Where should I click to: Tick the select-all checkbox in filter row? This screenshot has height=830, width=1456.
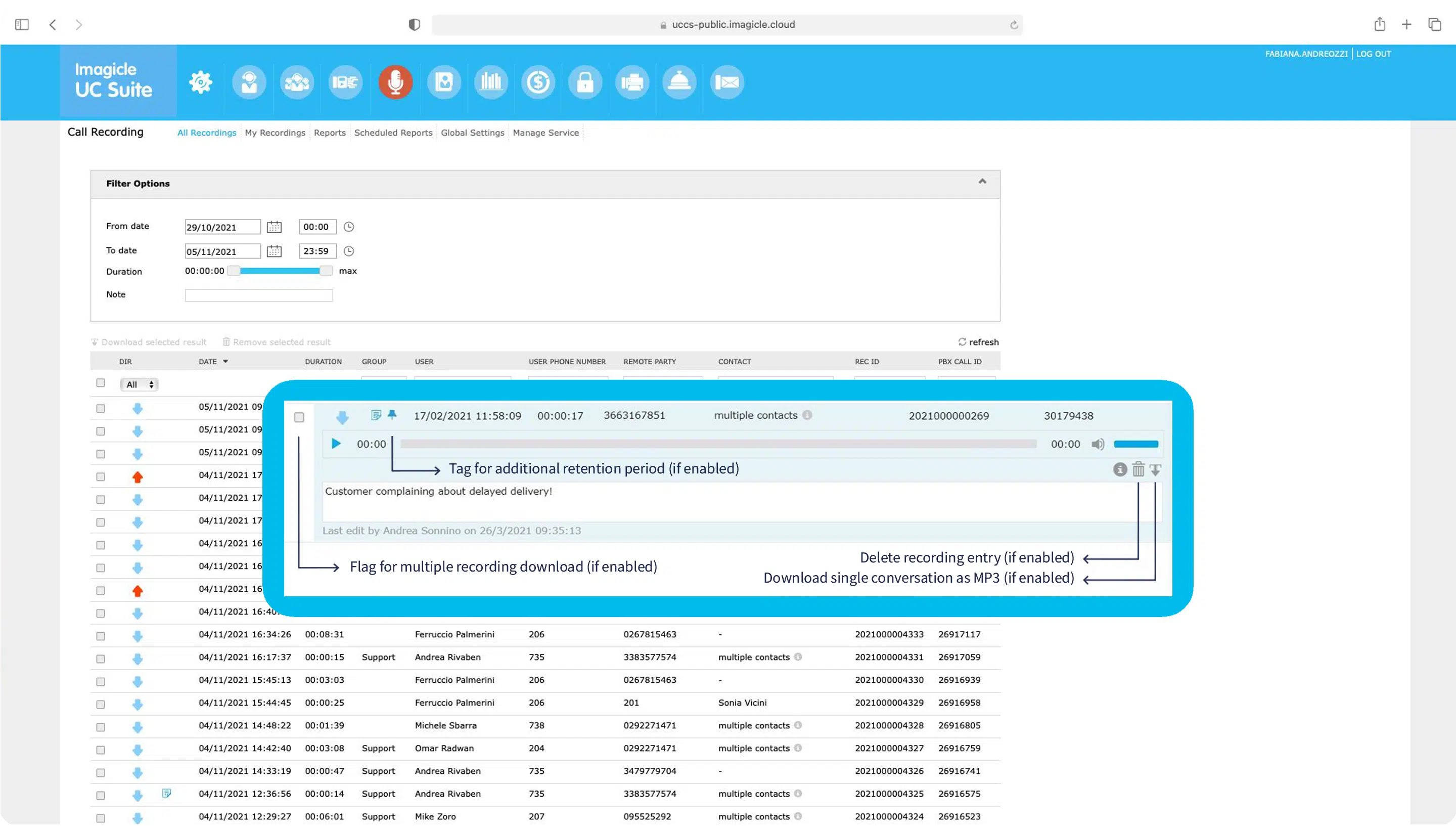pyautogui.click(x=101, y=383)
